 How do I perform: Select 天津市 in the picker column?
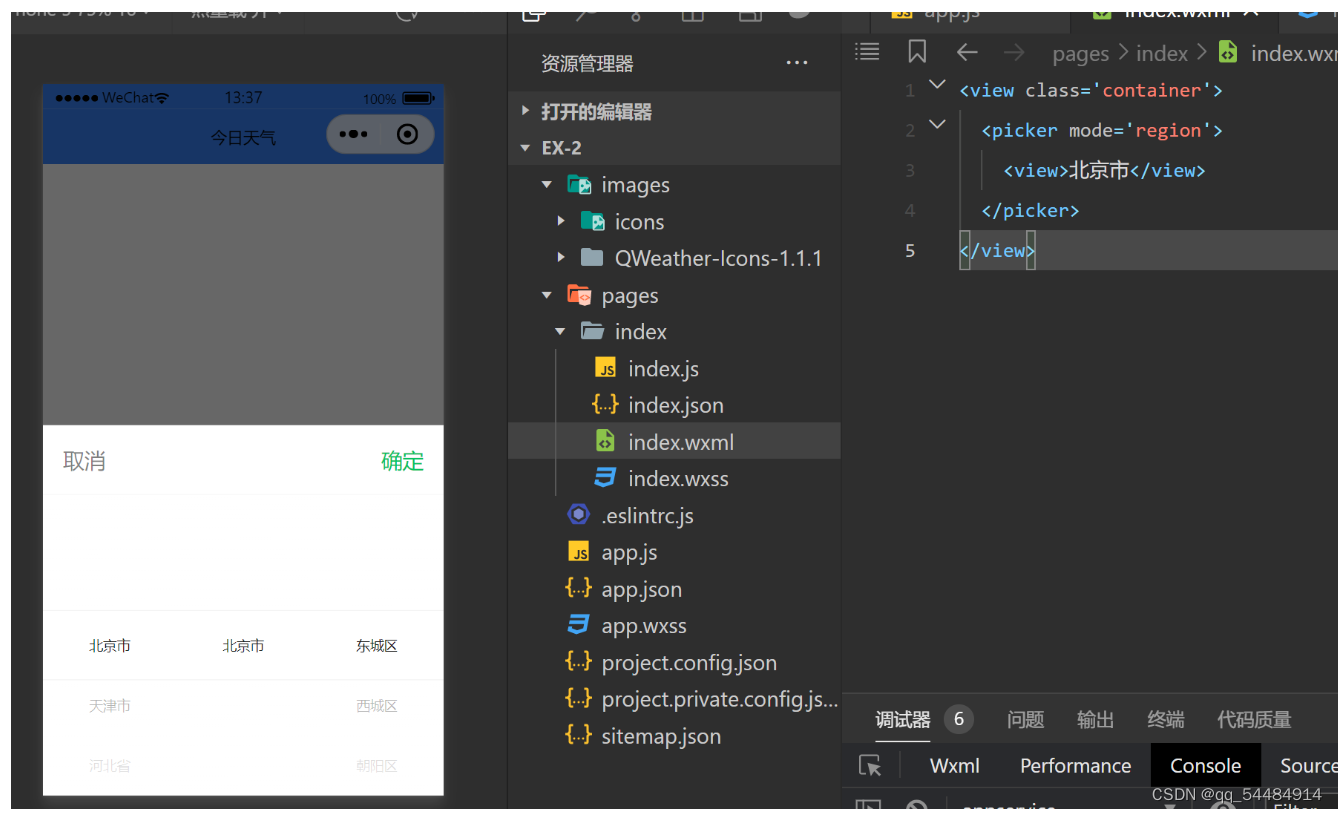coord(110,706)
